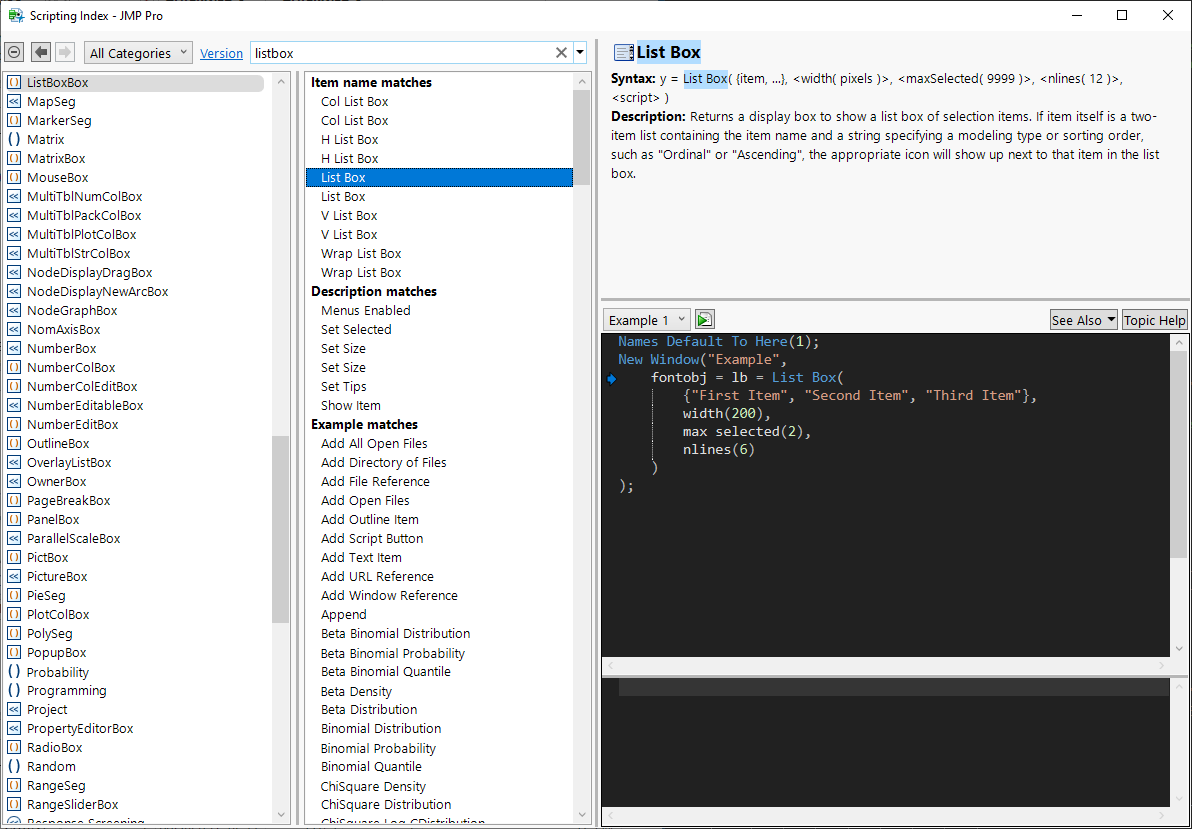Select the first Col List Box result
This screenshot has width=1192, height=829.
pyautogui.click(x=354, y=101)
